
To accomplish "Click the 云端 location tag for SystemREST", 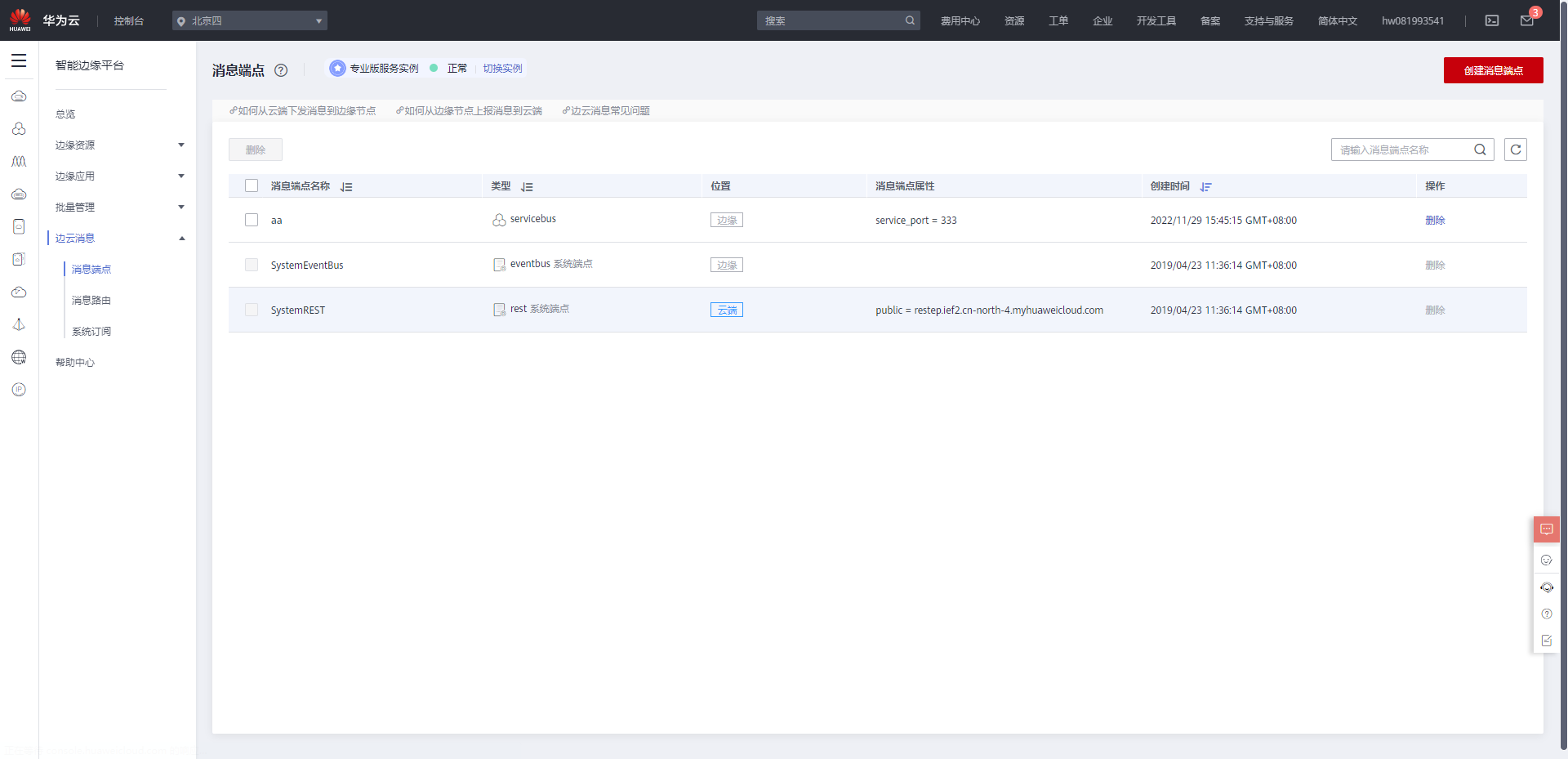I will tap(727, 310).
